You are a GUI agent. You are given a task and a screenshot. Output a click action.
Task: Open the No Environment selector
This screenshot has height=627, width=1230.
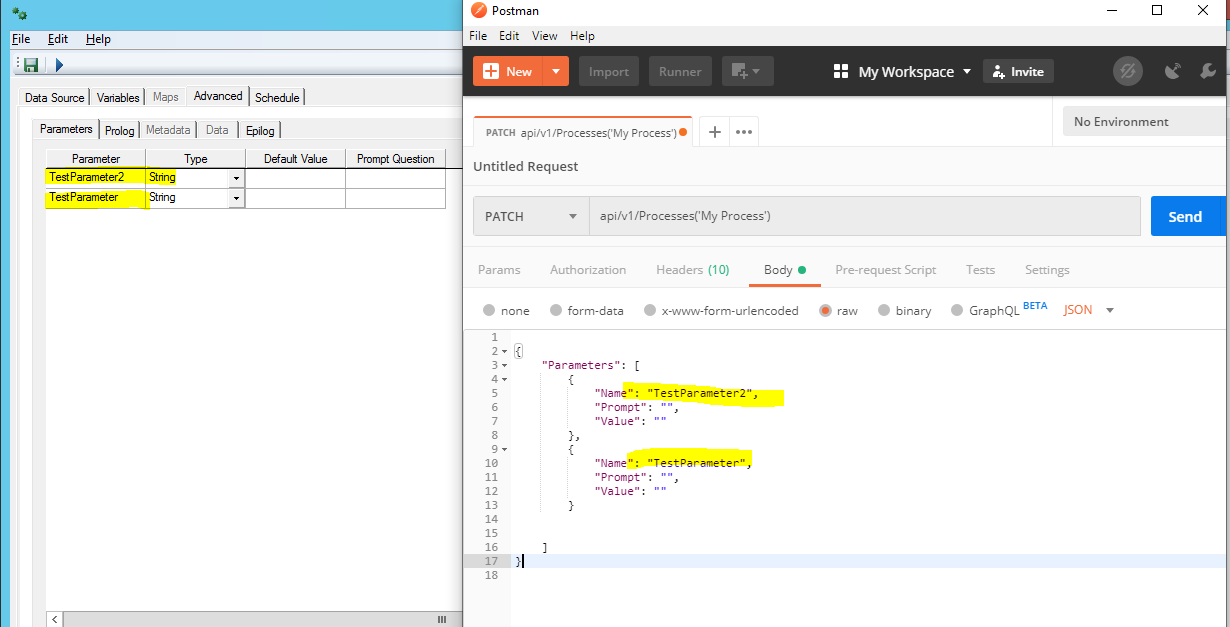(x=1146, y=122)
